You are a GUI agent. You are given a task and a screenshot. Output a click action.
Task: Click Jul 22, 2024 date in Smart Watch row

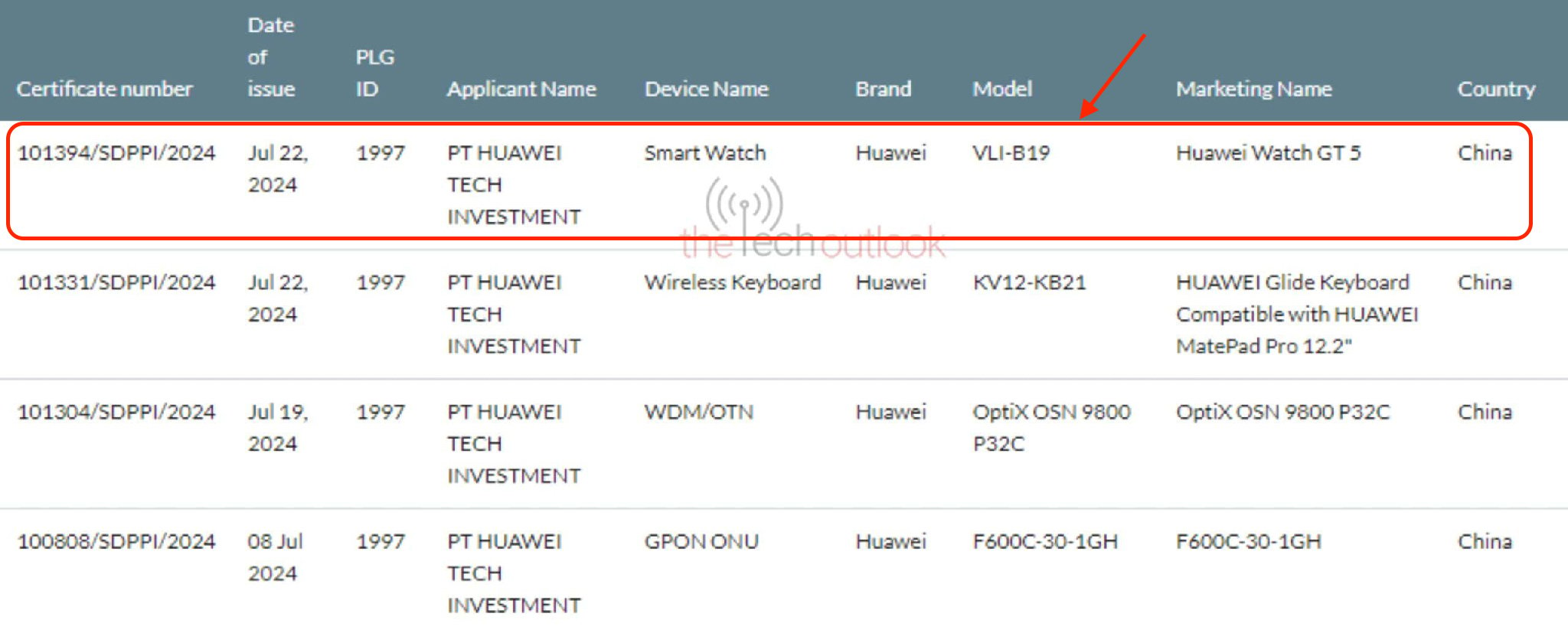(277, 169)
